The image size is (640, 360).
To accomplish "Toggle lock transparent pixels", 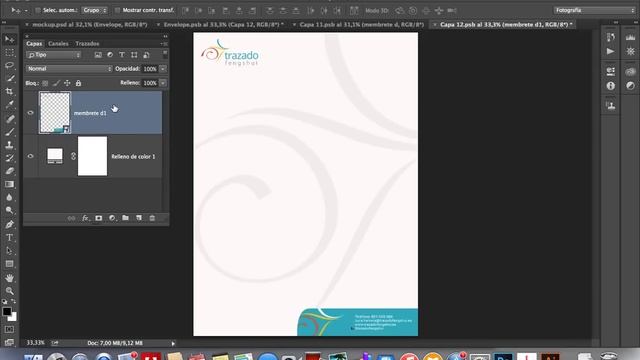I will 45,83.
